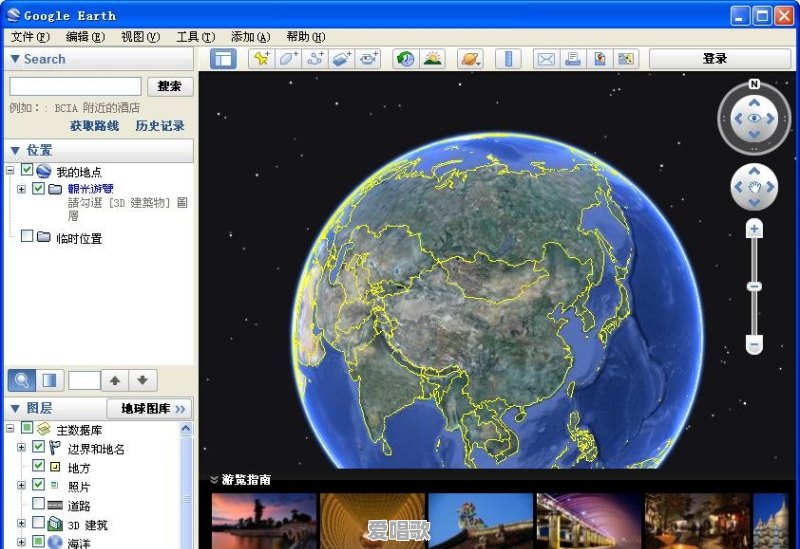
Task: Open the 工具(T) menu
Action: (196, 37)
